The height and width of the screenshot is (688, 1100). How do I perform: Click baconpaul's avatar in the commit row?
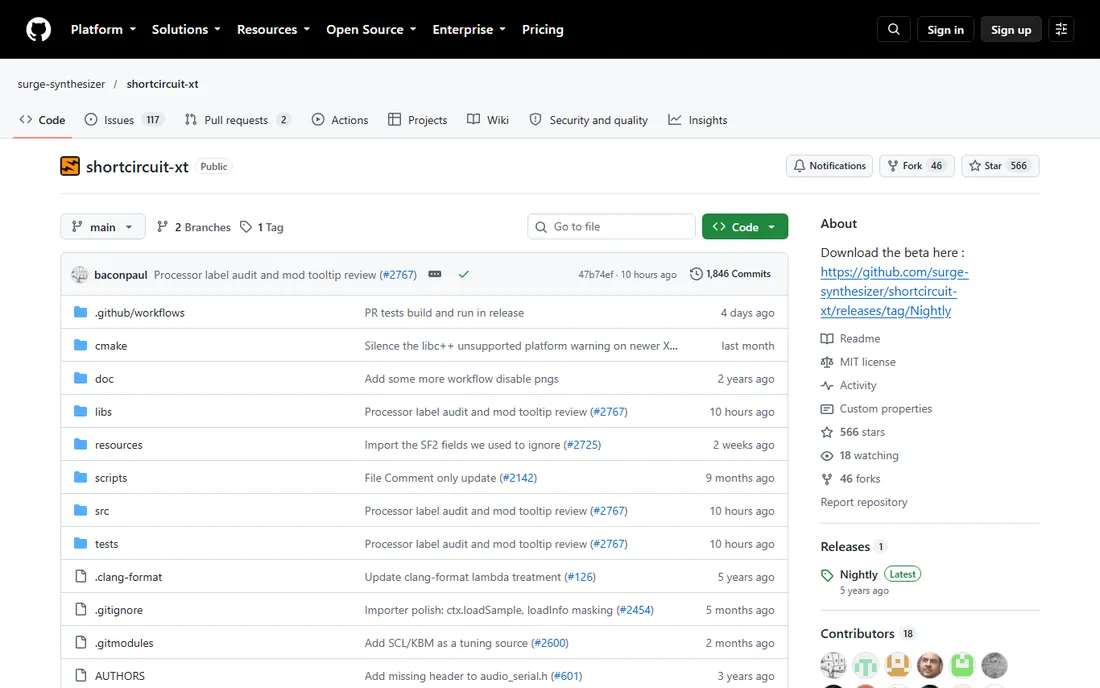coord(79,274)
